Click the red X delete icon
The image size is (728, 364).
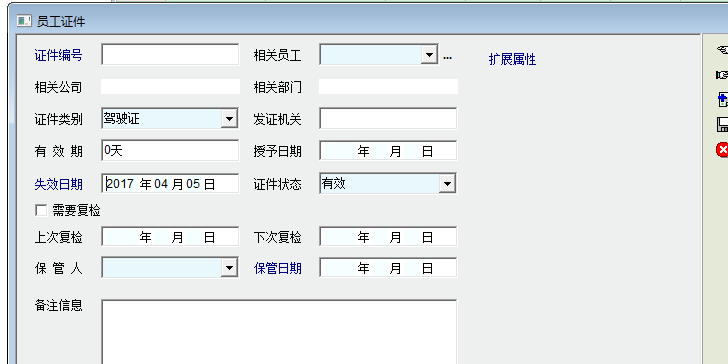pos(723,150)
